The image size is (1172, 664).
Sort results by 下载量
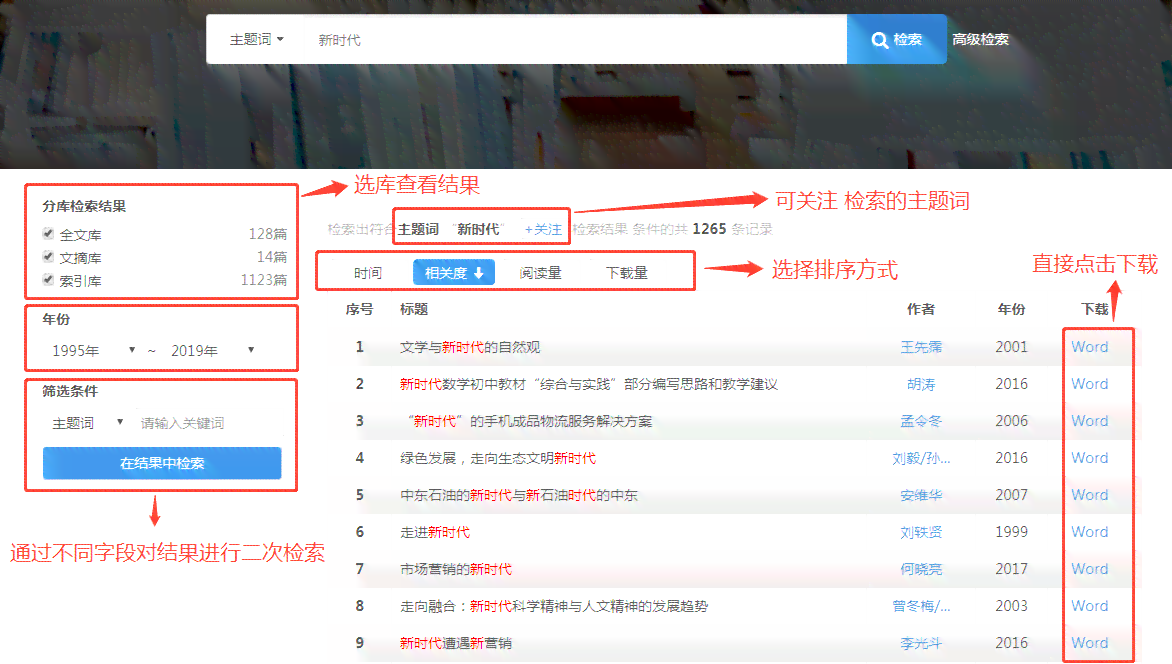[x=626, y=273]
